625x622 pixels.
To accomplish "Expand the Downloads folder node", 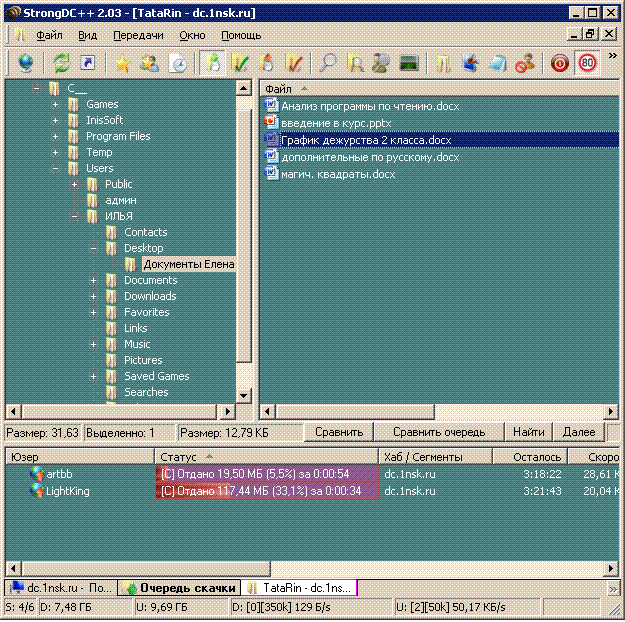I will (x=94, y=296).
